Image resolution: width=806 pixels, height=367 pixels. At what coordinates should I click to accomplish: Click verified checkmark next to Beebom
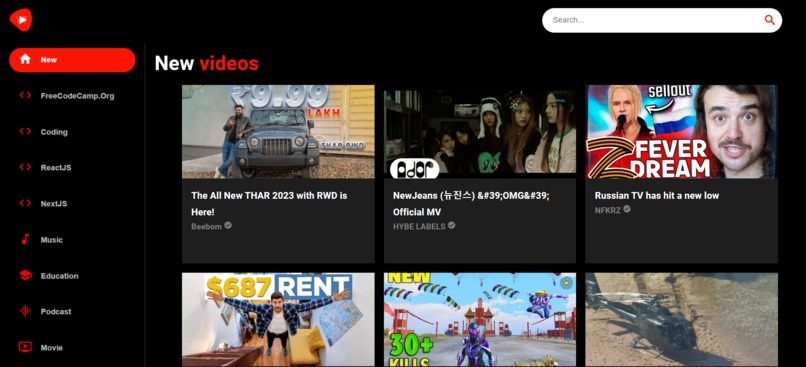click(228, 225)
